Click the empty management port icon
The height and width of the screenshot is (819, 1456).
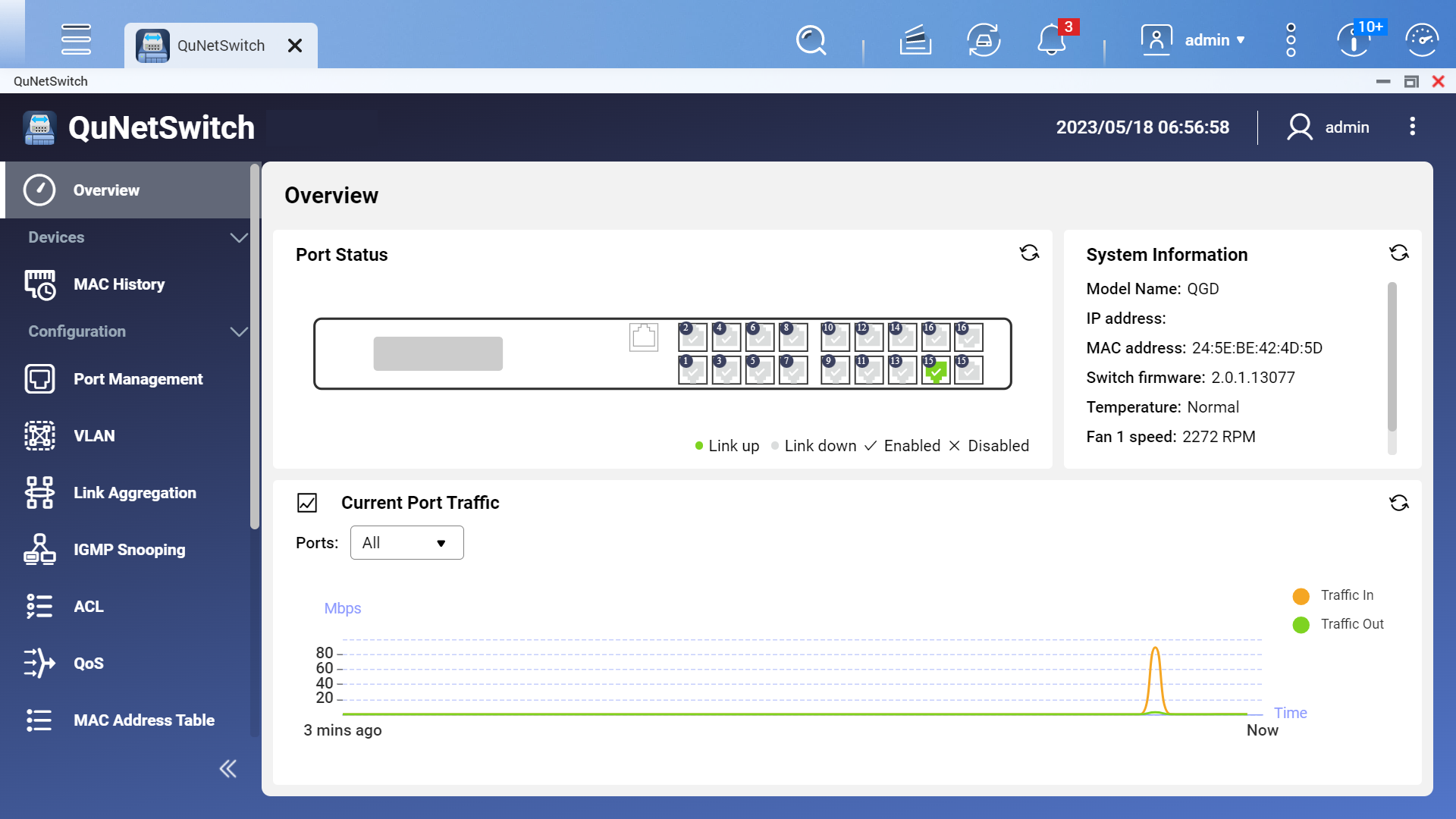(644, 337)
